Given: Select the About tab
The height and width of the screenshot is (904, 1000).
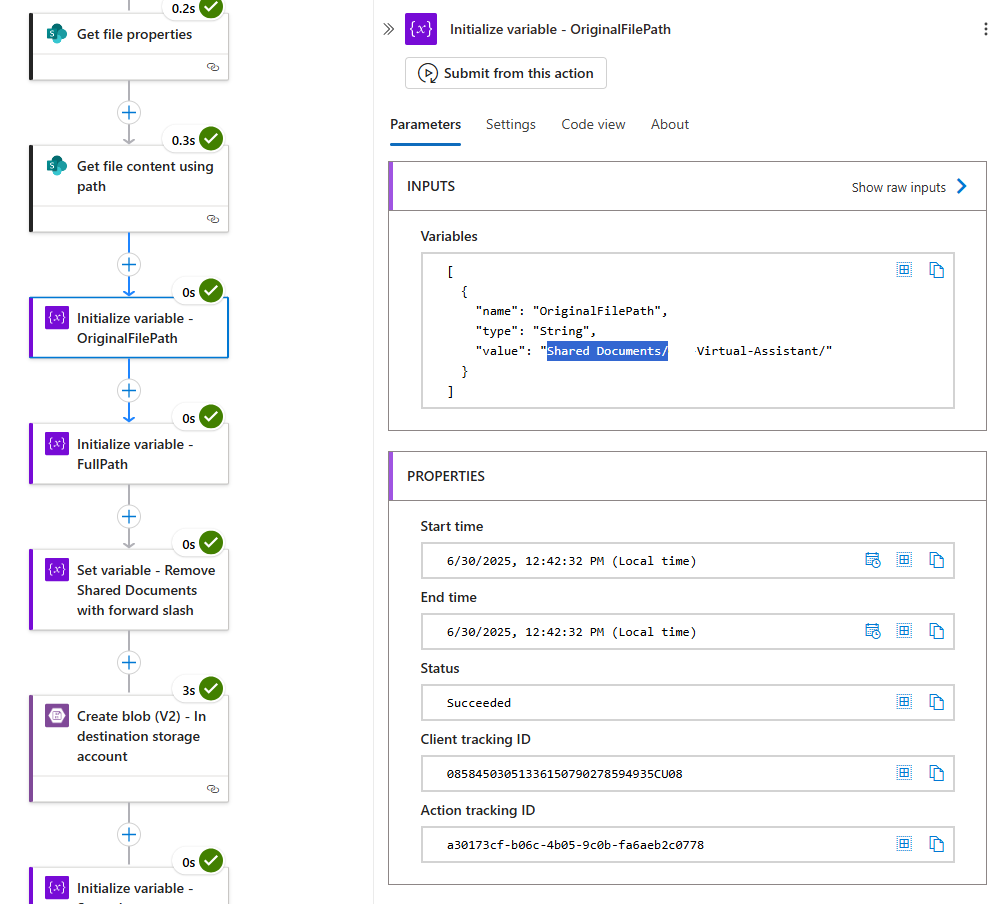Looking at the screenshot, I should click(x=670, y=124).
